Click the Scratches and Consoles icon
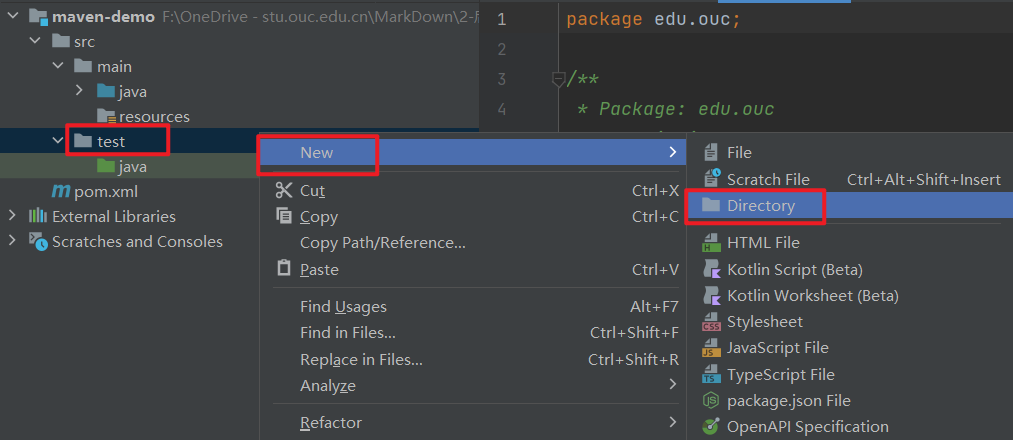This screenshot has width=1013, height=440. (x=38, y=241)
